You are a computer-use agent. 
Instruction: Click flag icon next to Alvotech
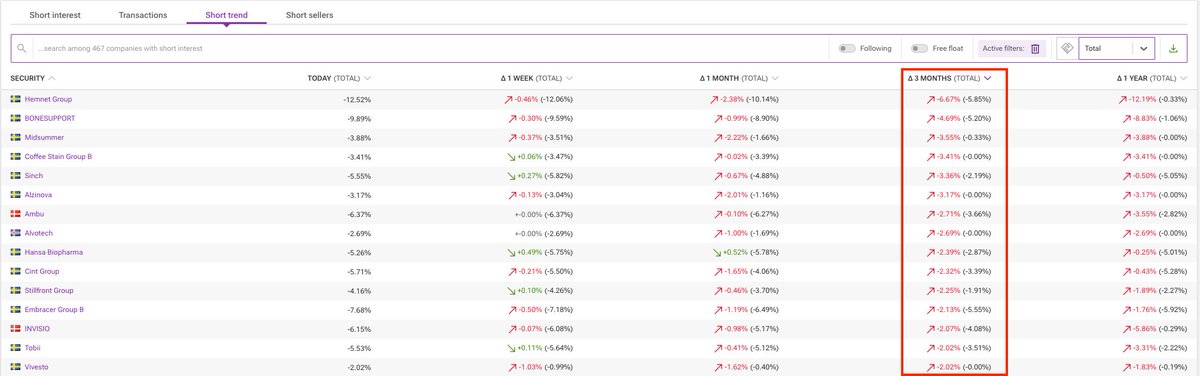[x=15, y=233]
